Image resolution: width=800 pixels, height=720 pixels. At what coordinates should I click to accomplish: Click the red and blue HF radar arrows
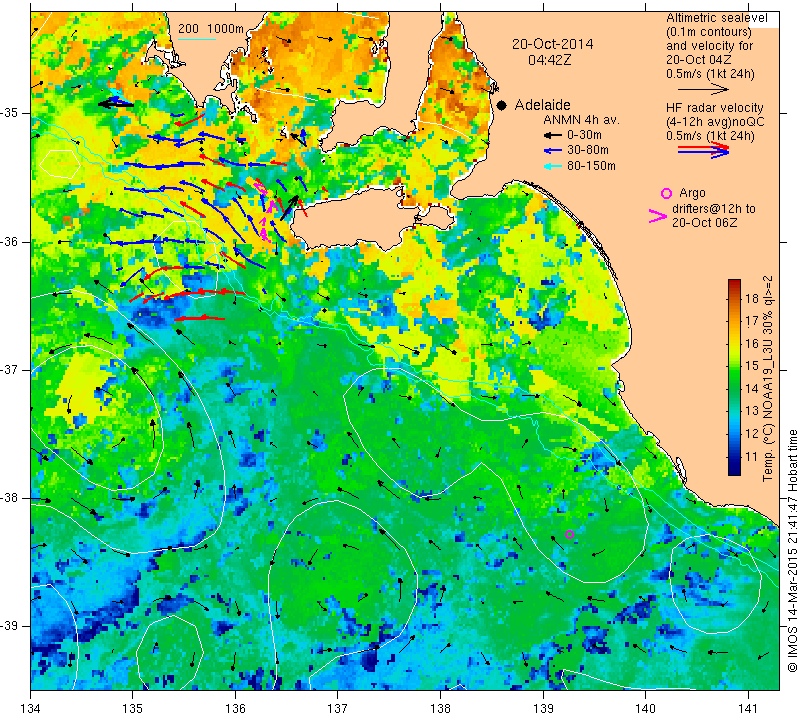tap(704, 150)
